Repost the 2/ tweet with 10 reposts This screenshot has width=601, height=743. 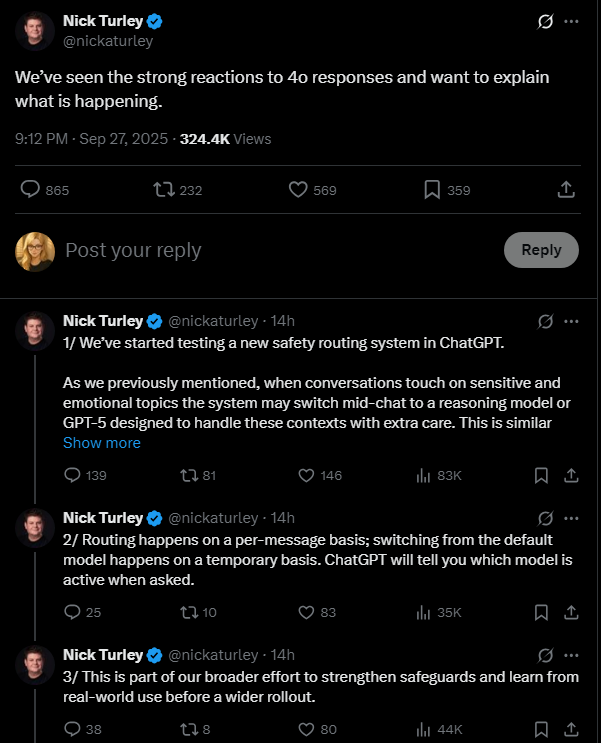pyautogui.click(x=188, y=612)
